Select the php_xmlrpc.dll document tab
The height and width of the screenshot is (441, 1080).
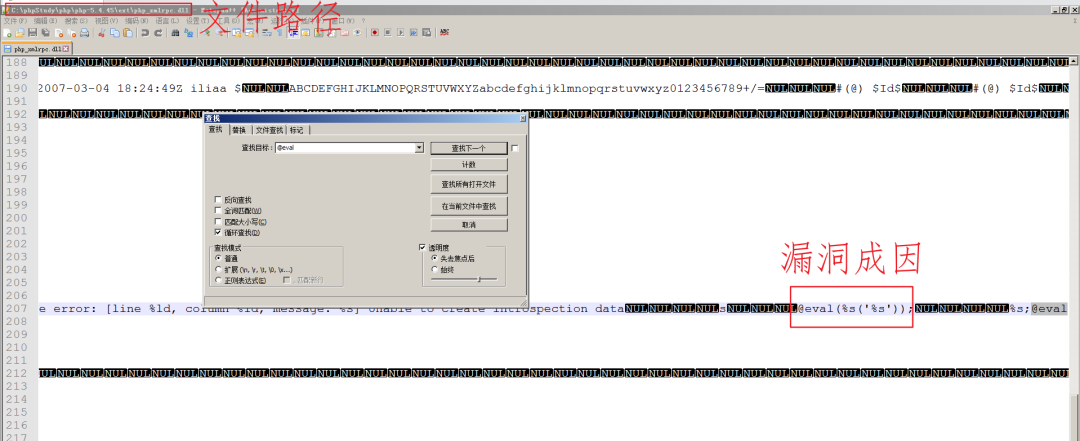point(36,49)
